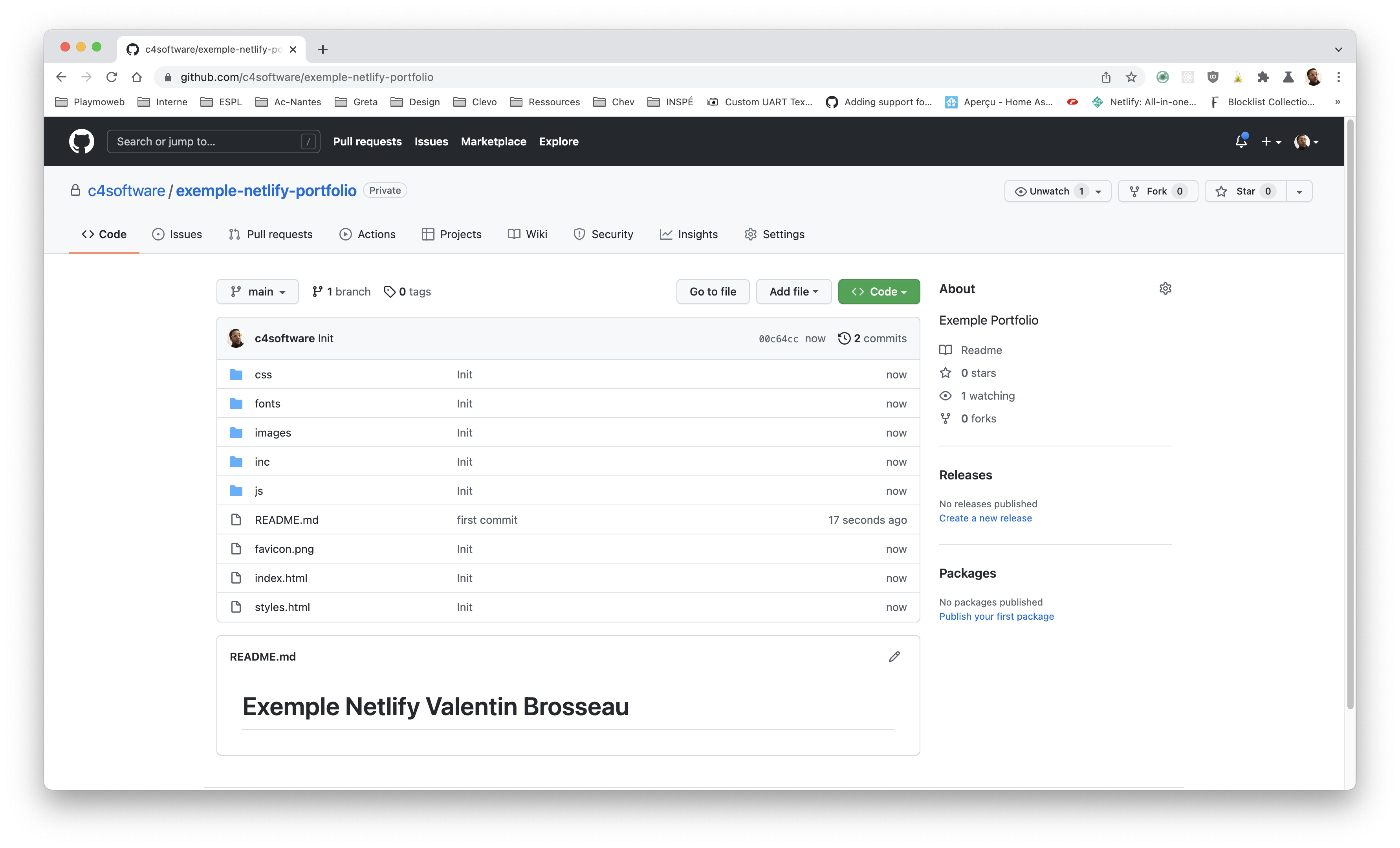1400x848 pixels.
Task: Switch to the Actions tab
Action: (367, 234)
